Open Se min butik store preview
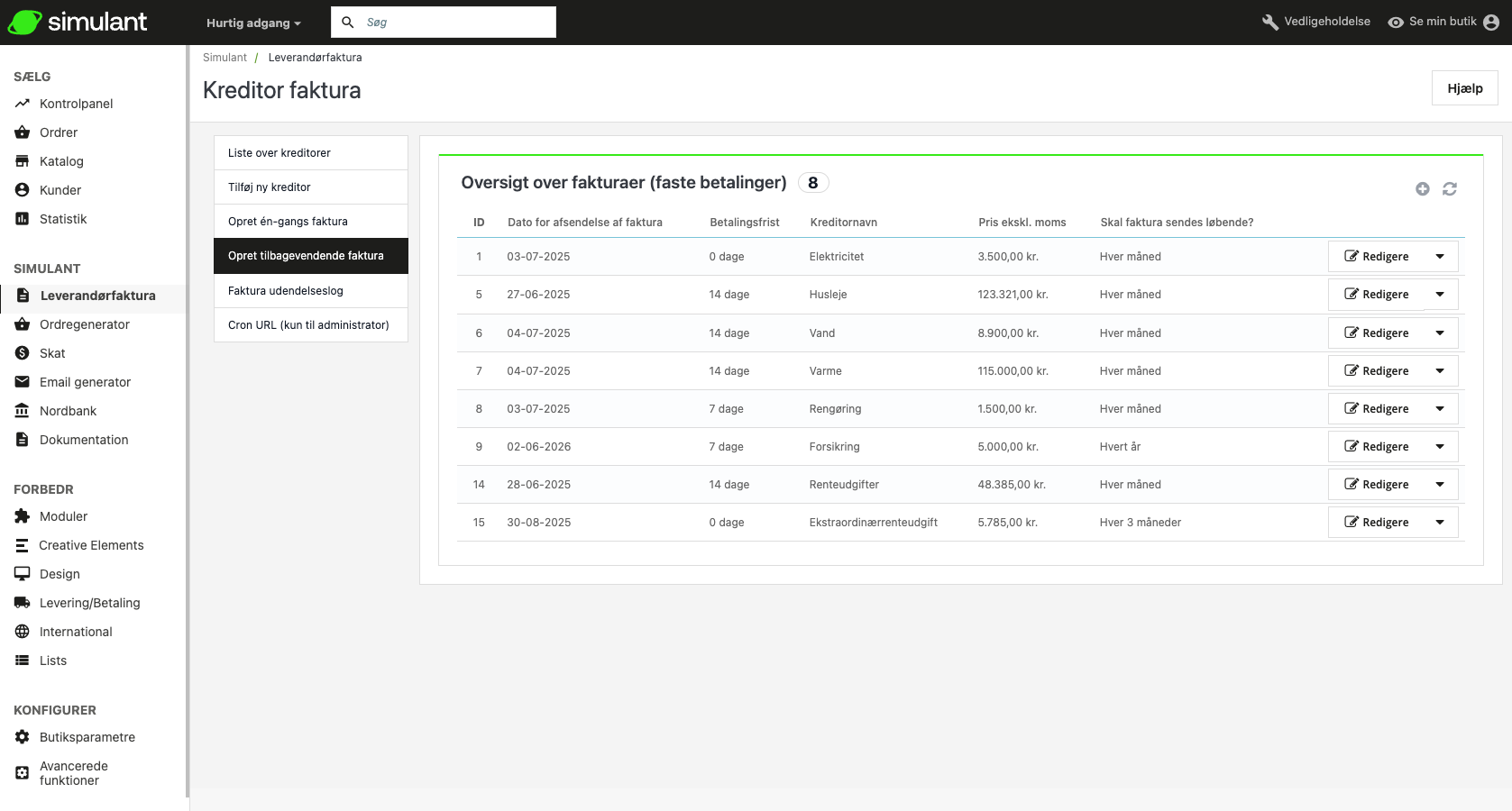The height and width of the screenshot is (811, 1512). coord(1433,22)
